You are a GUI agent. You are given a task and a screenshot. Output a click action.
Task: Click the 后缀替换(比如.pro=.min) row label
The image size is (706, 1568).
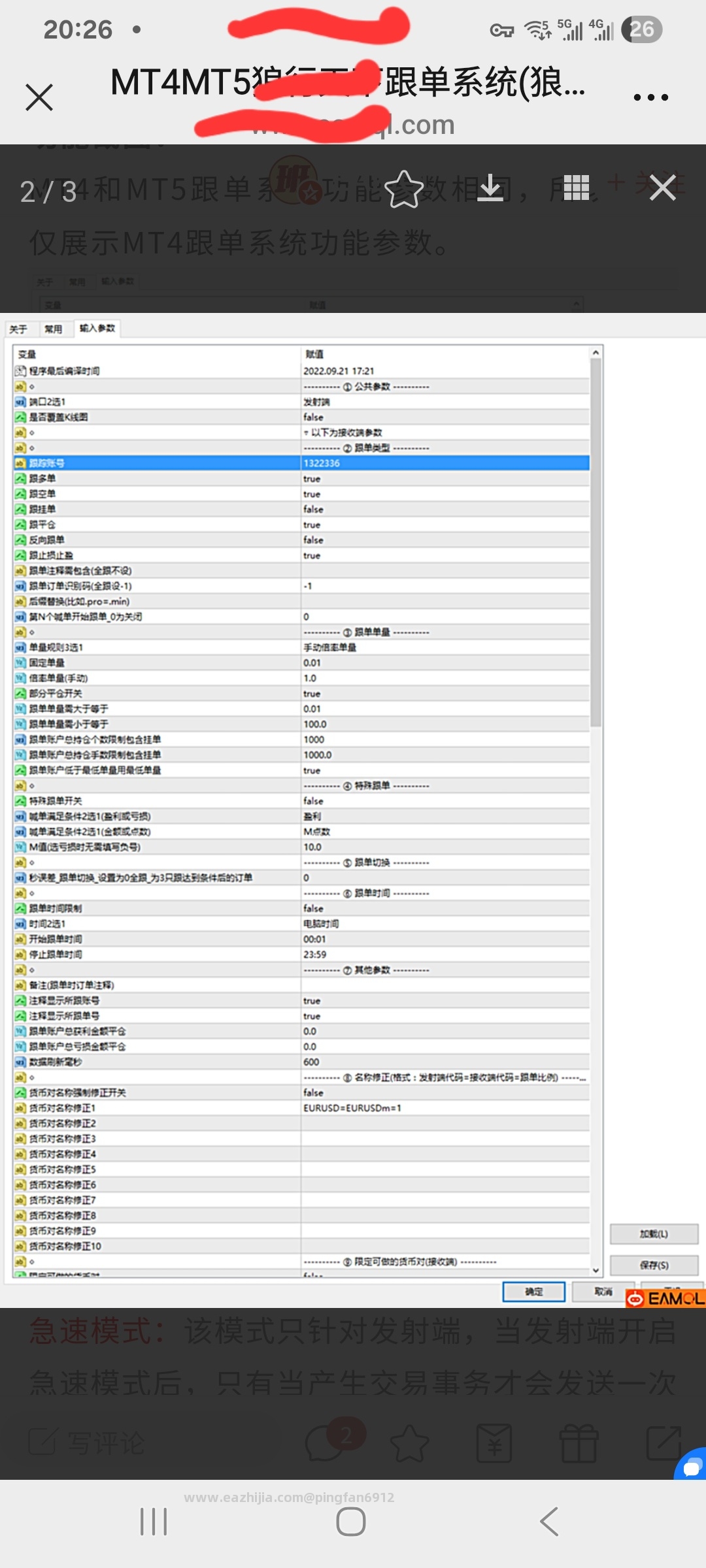(x=79, y=601)
